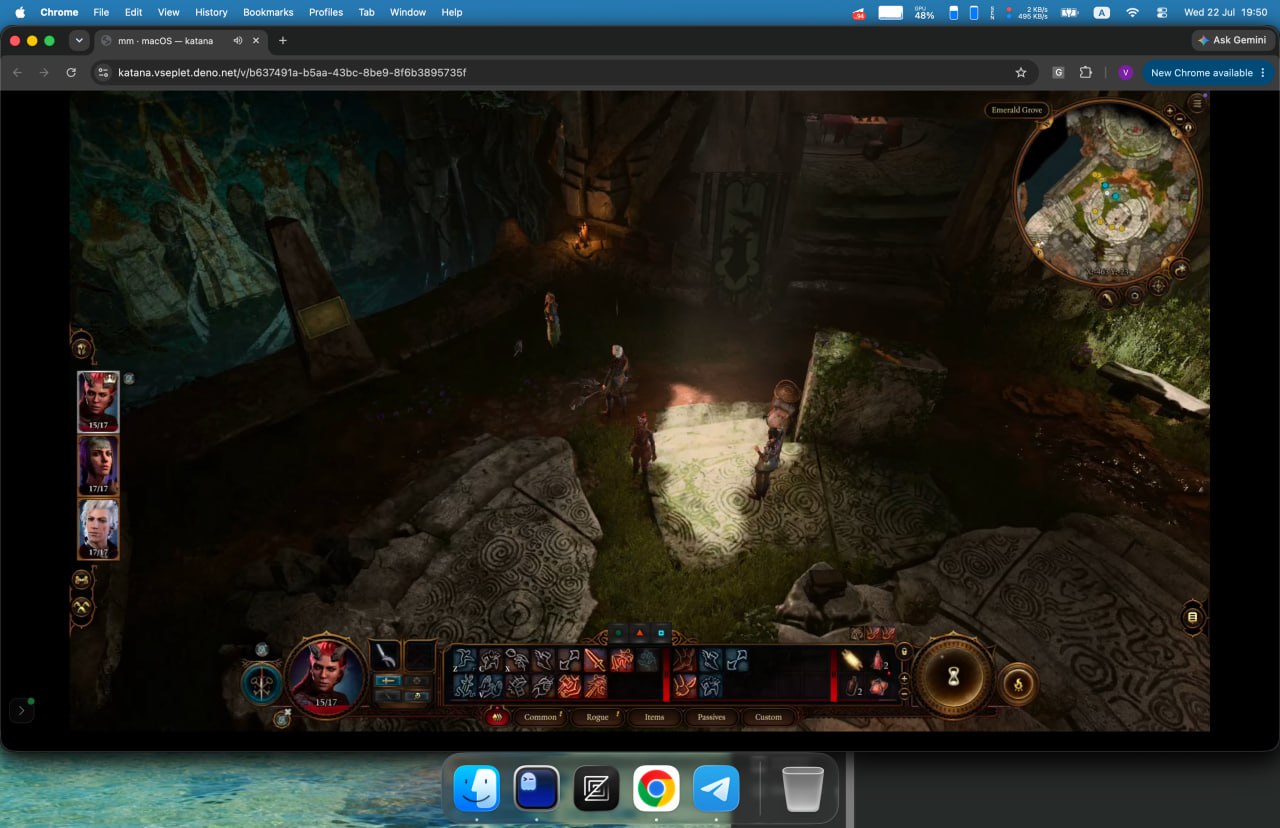Click the Ask Gemini button

(1232, 41)
